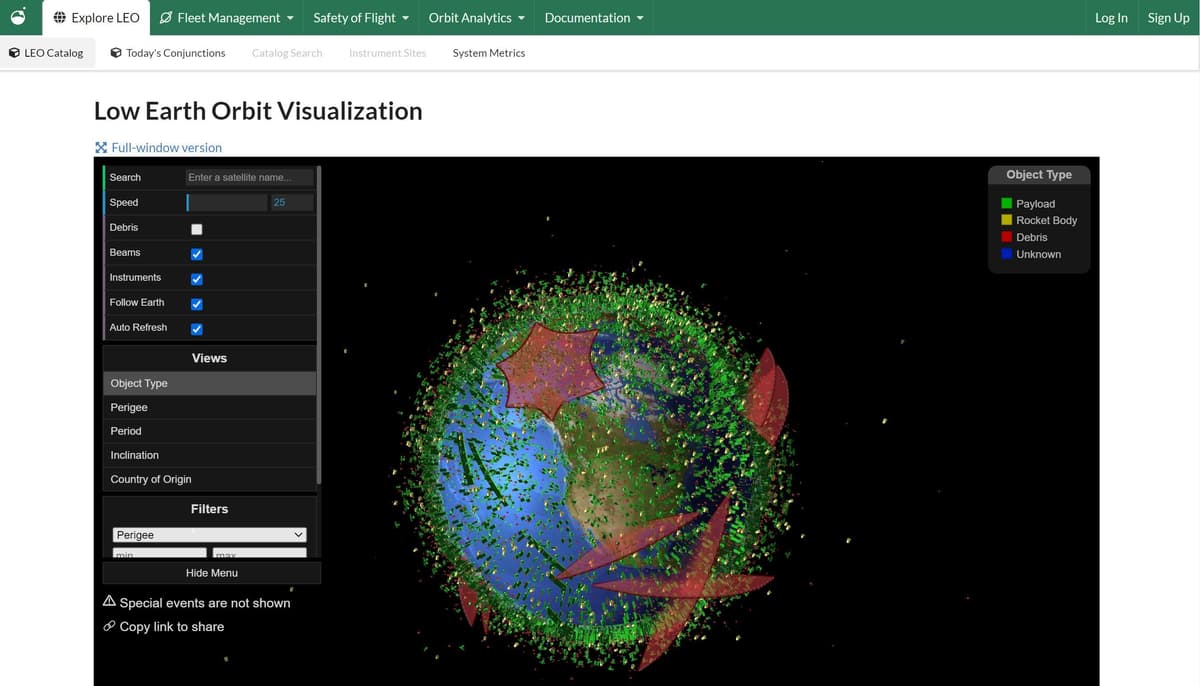Click the expand icon for Full-window version
The image size is (1200, 686).
click(100, 148)
